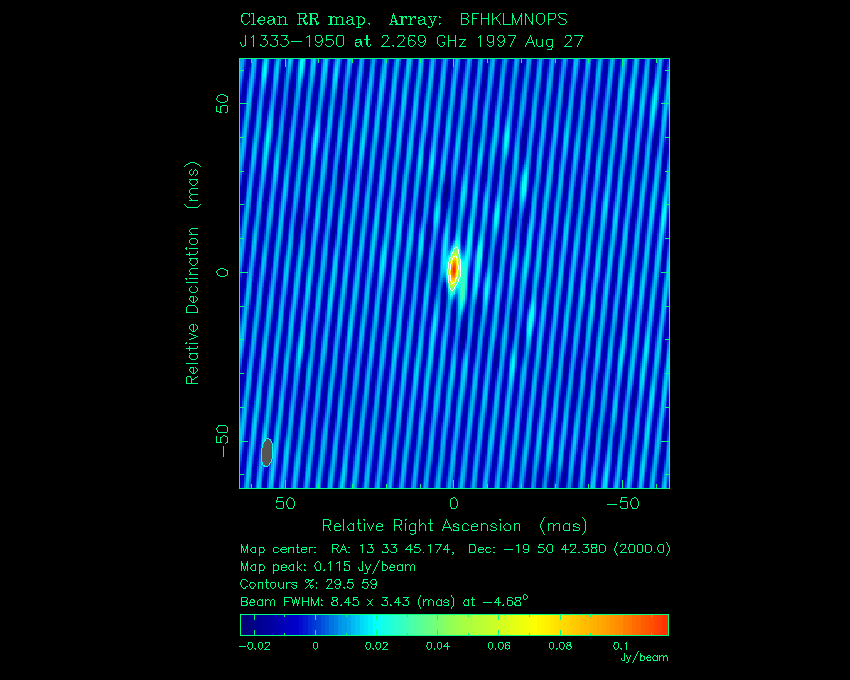The image size is (850, 680).
Task: Click the "-50" right ascension tick label
Action: (x=623, y=504)
